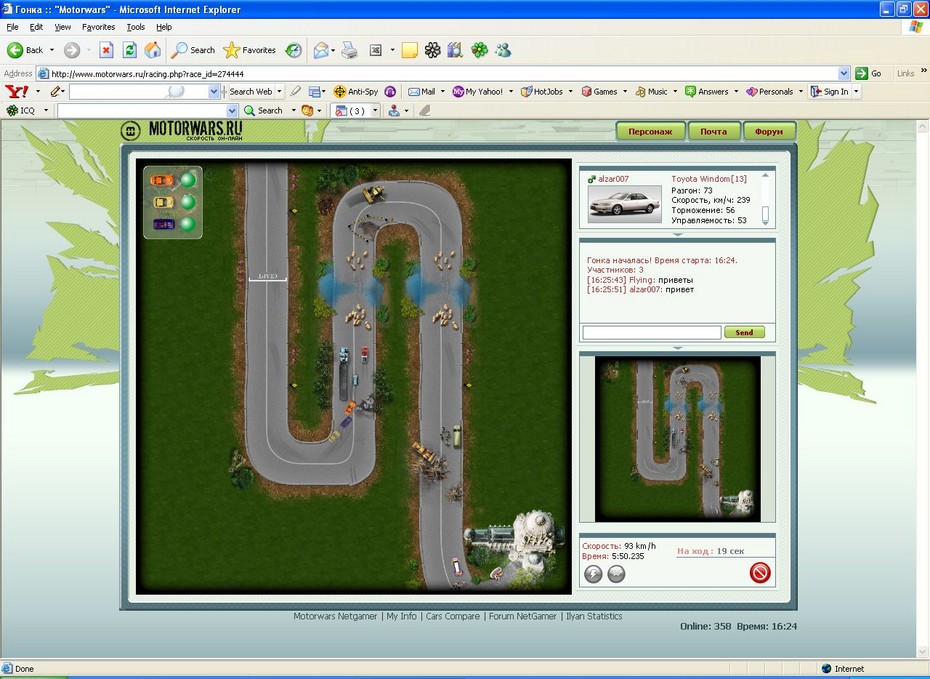Screen dimensions: 930x679
Task: Click the Go button beside address bar
Action: click(869, 74)
